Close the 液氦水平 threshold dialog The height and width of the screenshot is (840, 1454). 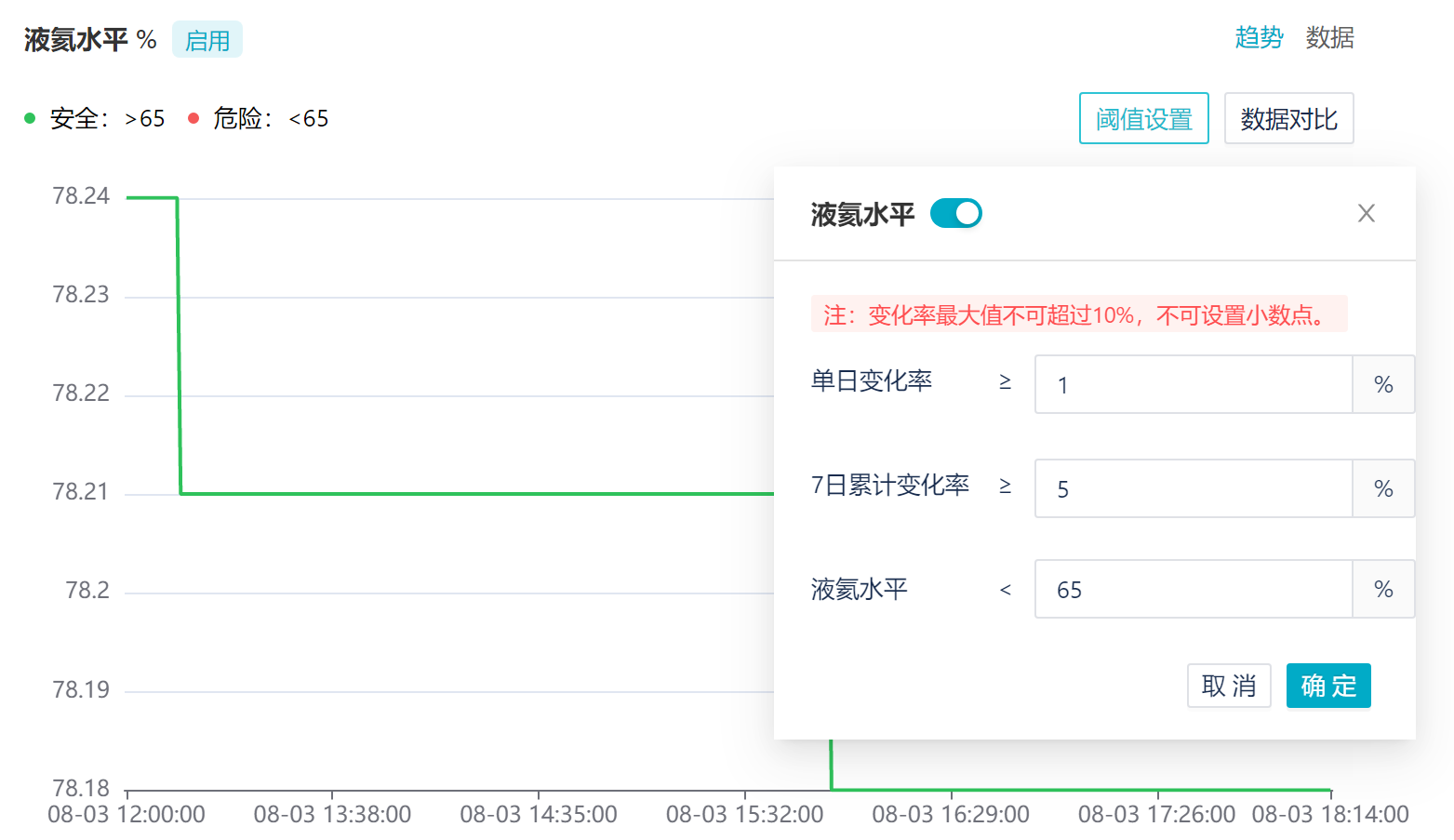tap(1366, 214)
